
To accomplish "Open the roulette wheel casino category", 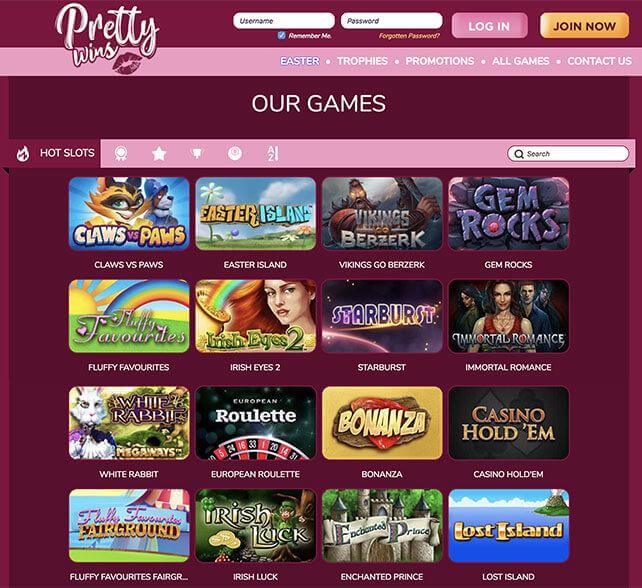I will click(x=235, y=154).
